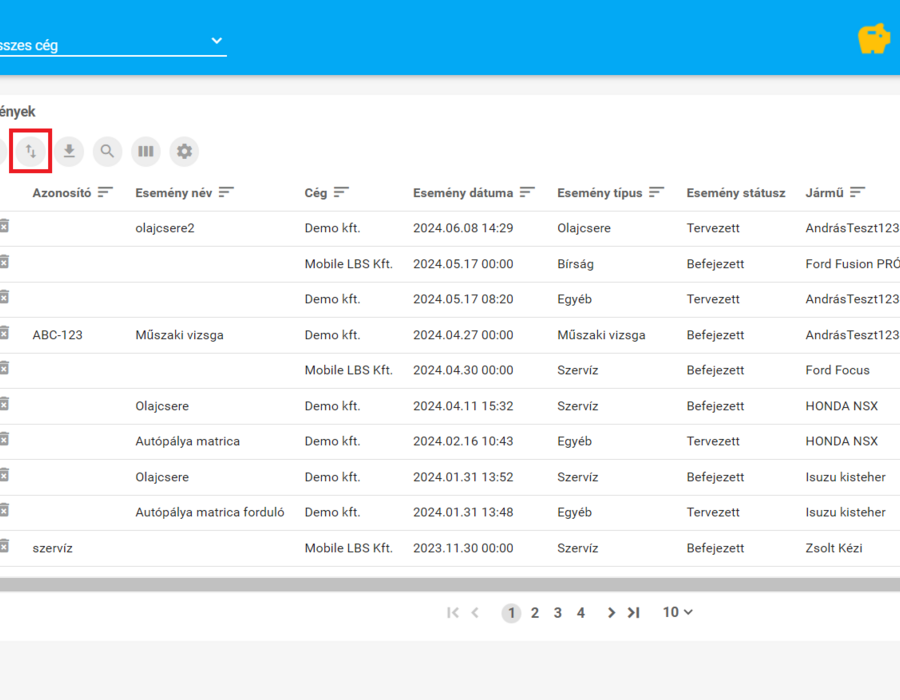Click the download toolbar icon

click(69, 151)
